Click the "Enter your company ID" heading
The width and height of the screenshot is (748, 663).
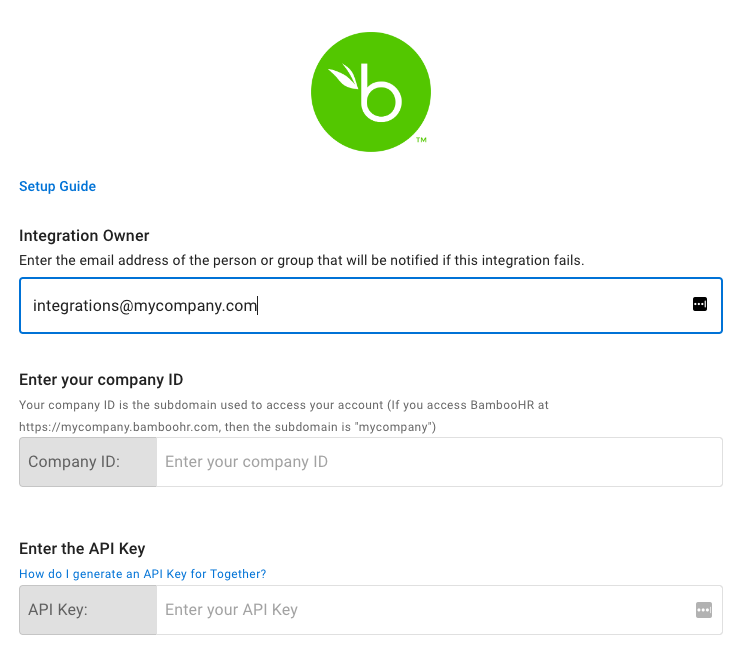(x=101, y=379)
